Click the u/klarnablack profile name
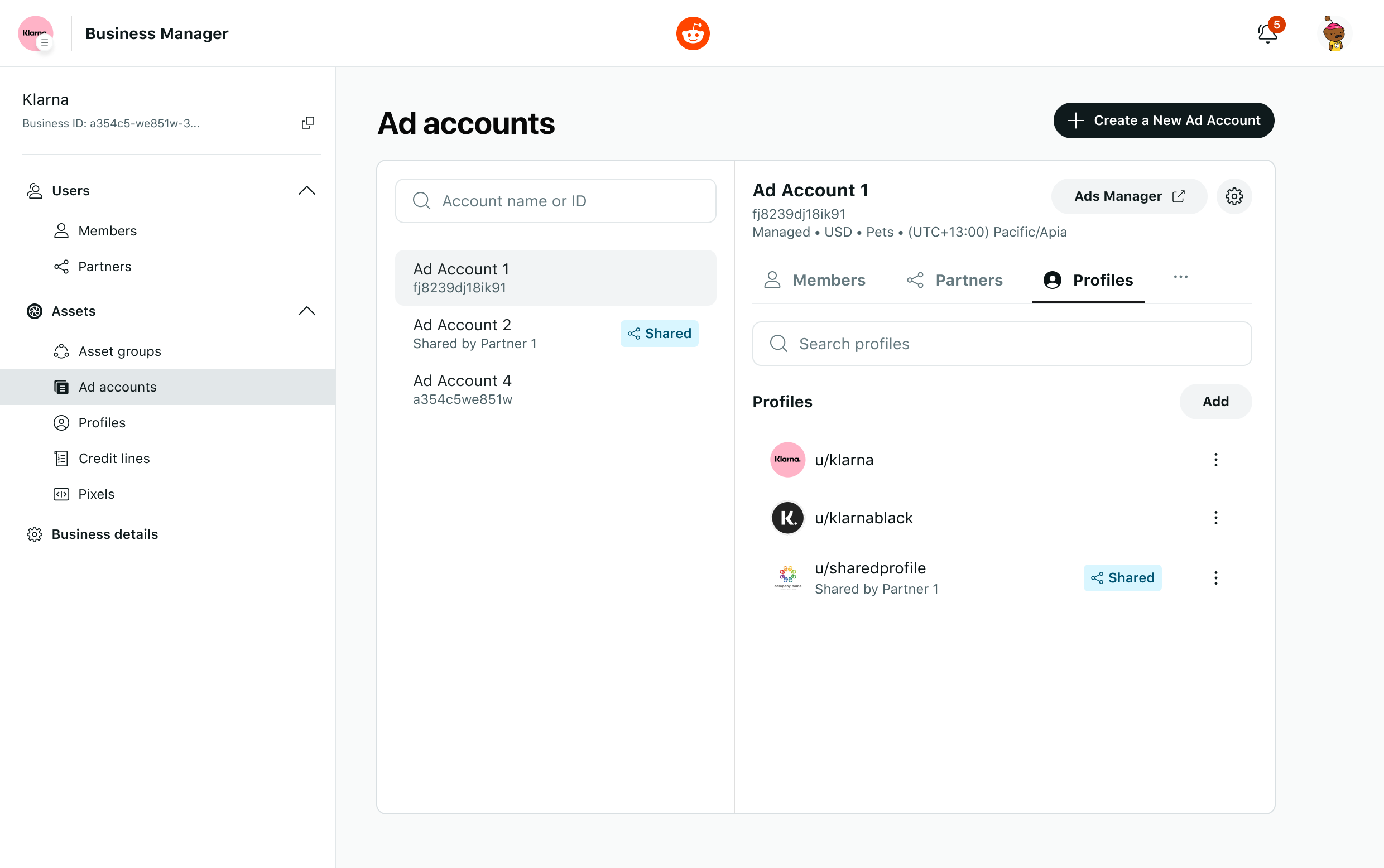Image resolution: width=1384 pixels, height=868 pixels. point(863,518)
